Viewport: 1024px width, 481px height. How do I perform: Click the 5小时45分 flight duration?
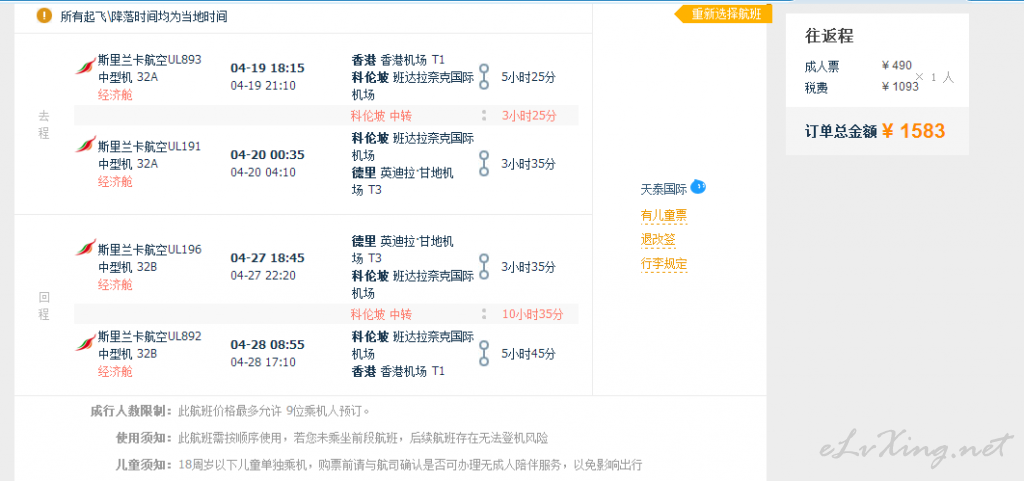(528, 354)
